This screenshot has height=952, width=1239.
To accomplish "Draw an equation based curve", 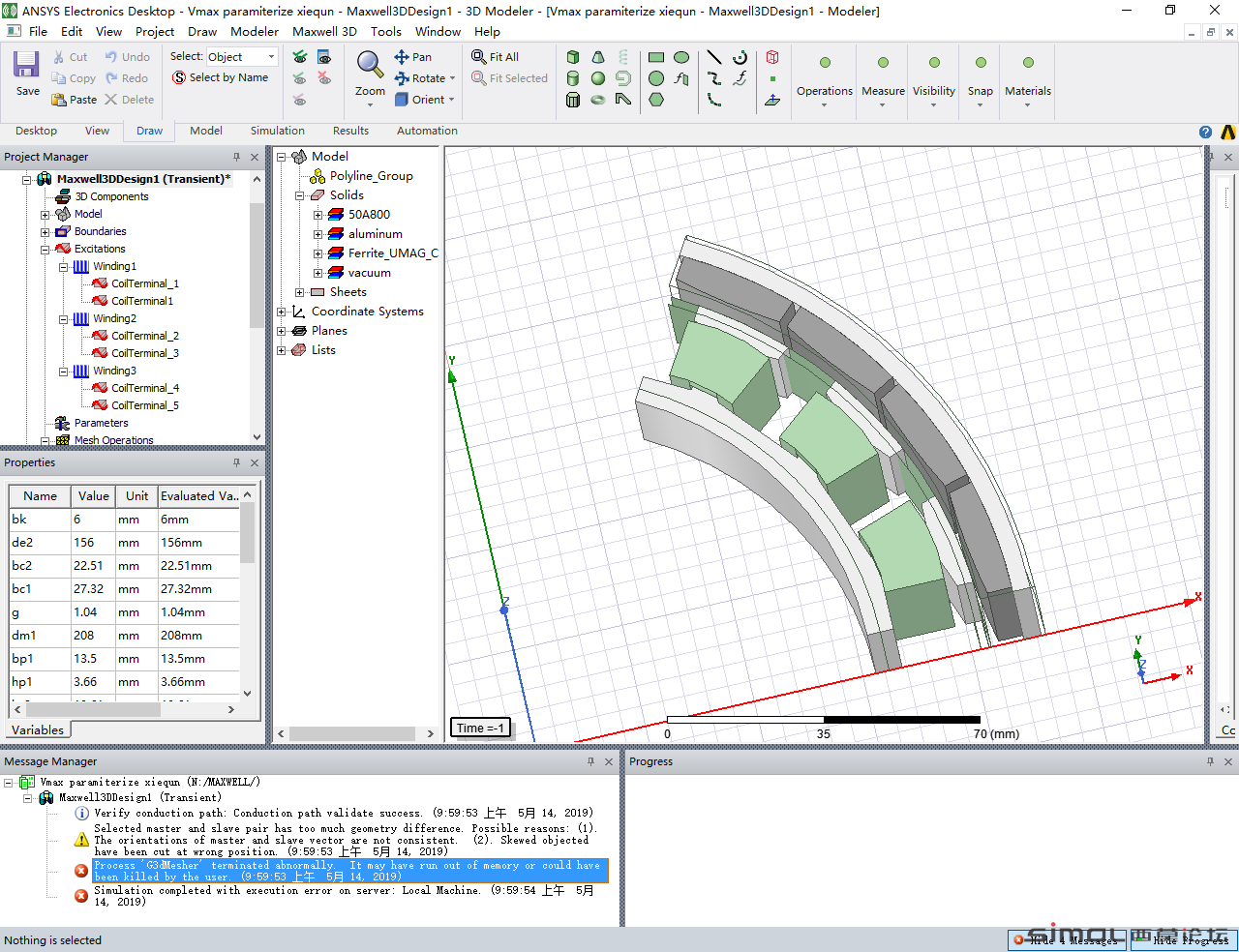I will click(740, 78).
